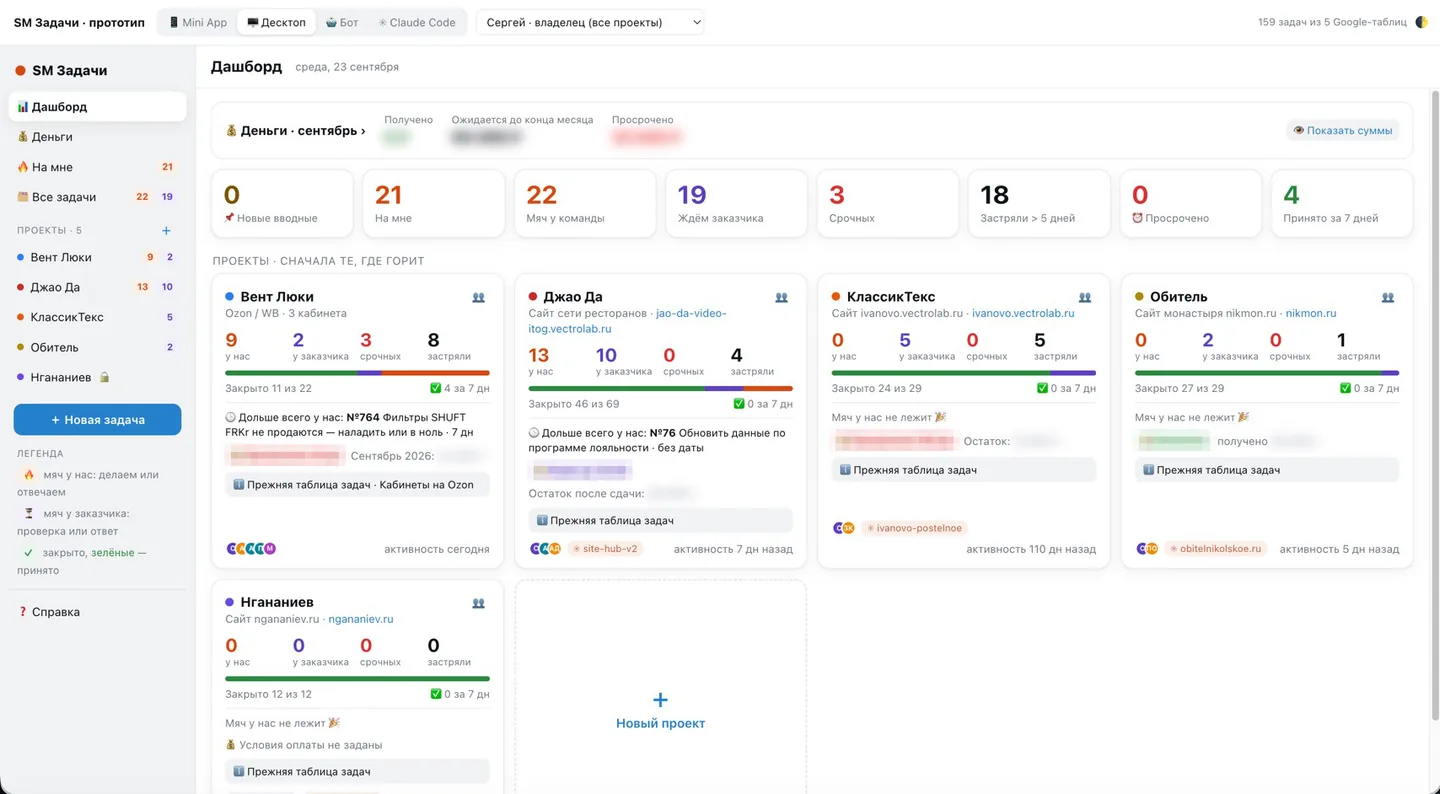The height and width of the screenshot is (794, 1440).
Task: Click the team members icon on Джао Да card
Action: coord(781,297)
